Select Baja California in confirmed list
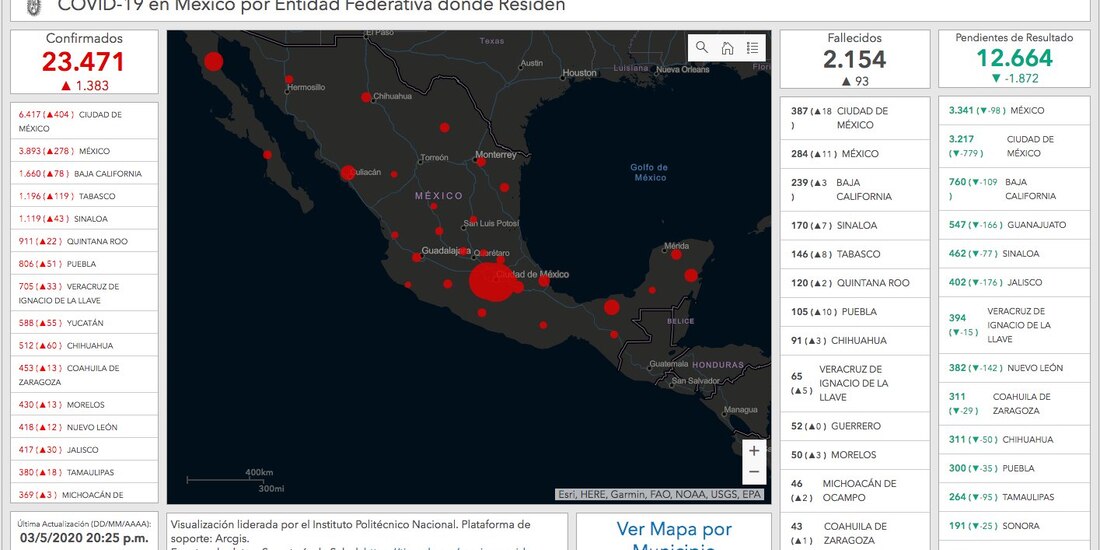1100x550 pixels. point(84,174)
